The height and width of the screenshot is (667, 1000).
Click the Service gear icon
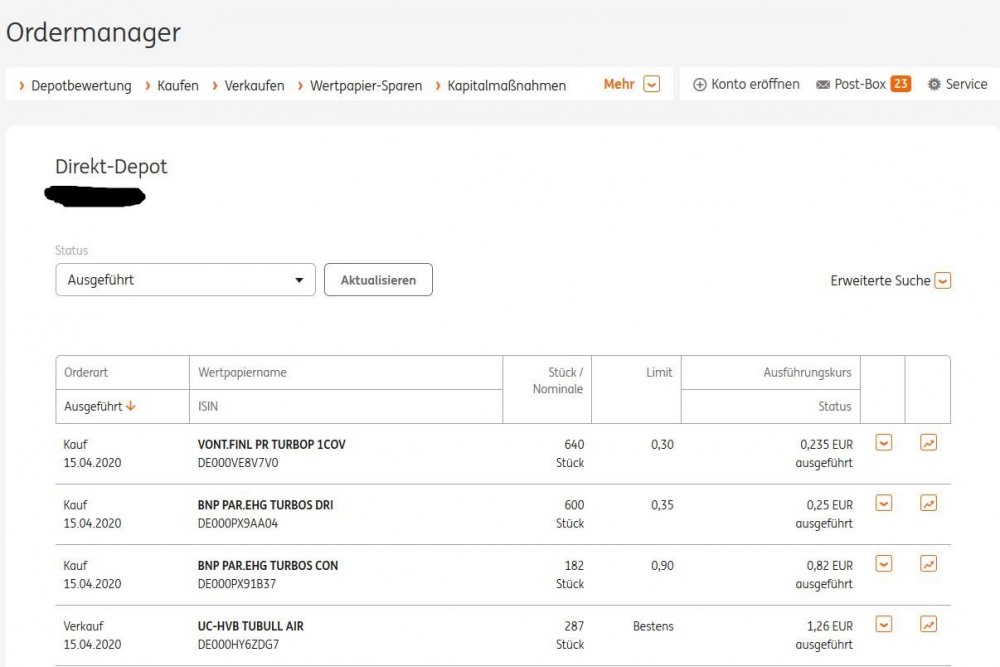934,85
